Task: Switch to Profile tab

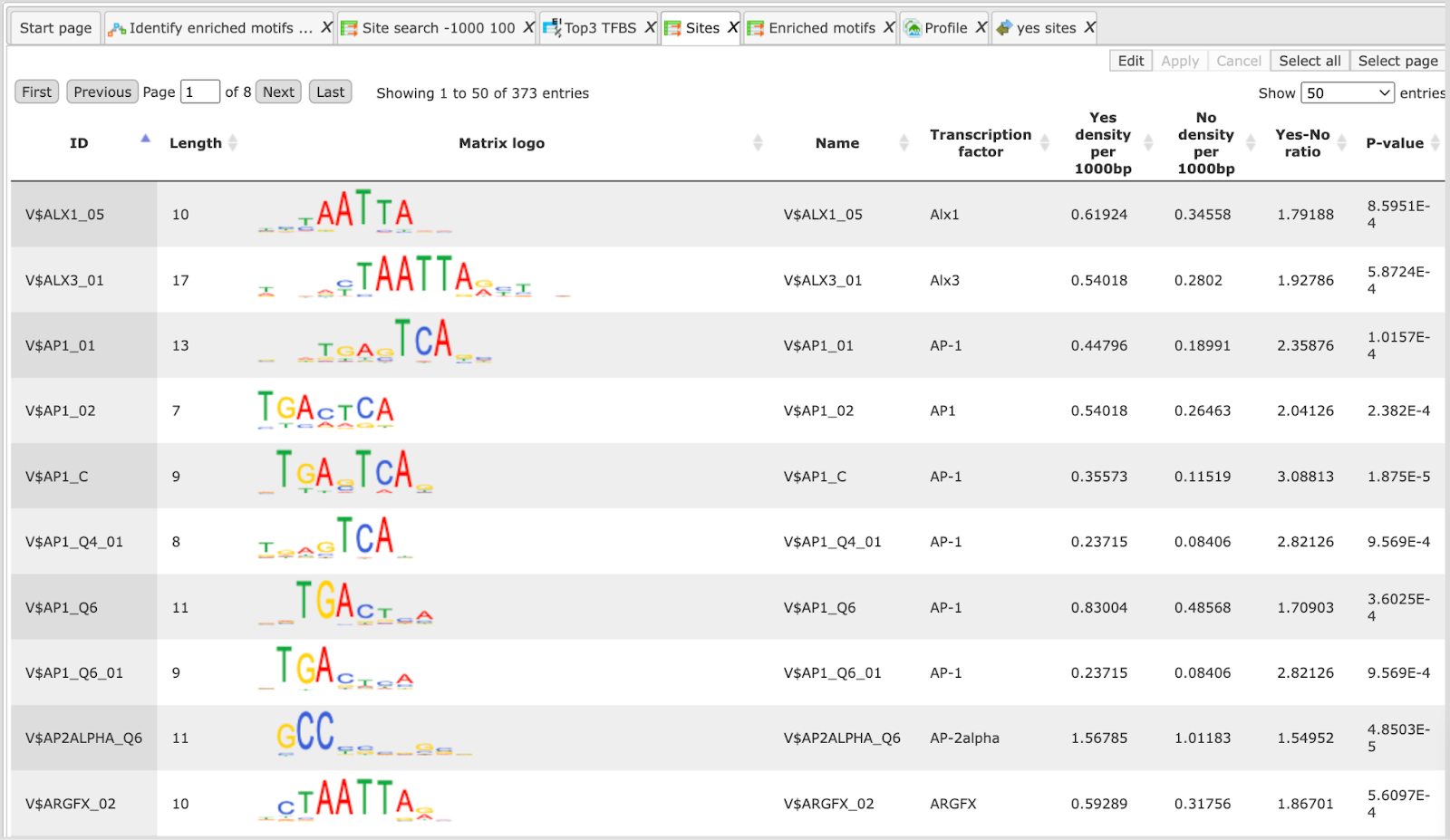Action: click(946, 28)
